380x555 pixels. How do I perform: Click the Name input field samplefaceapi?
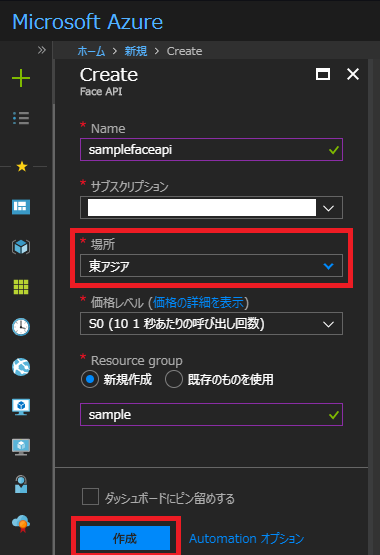click(x=211, y=150)
